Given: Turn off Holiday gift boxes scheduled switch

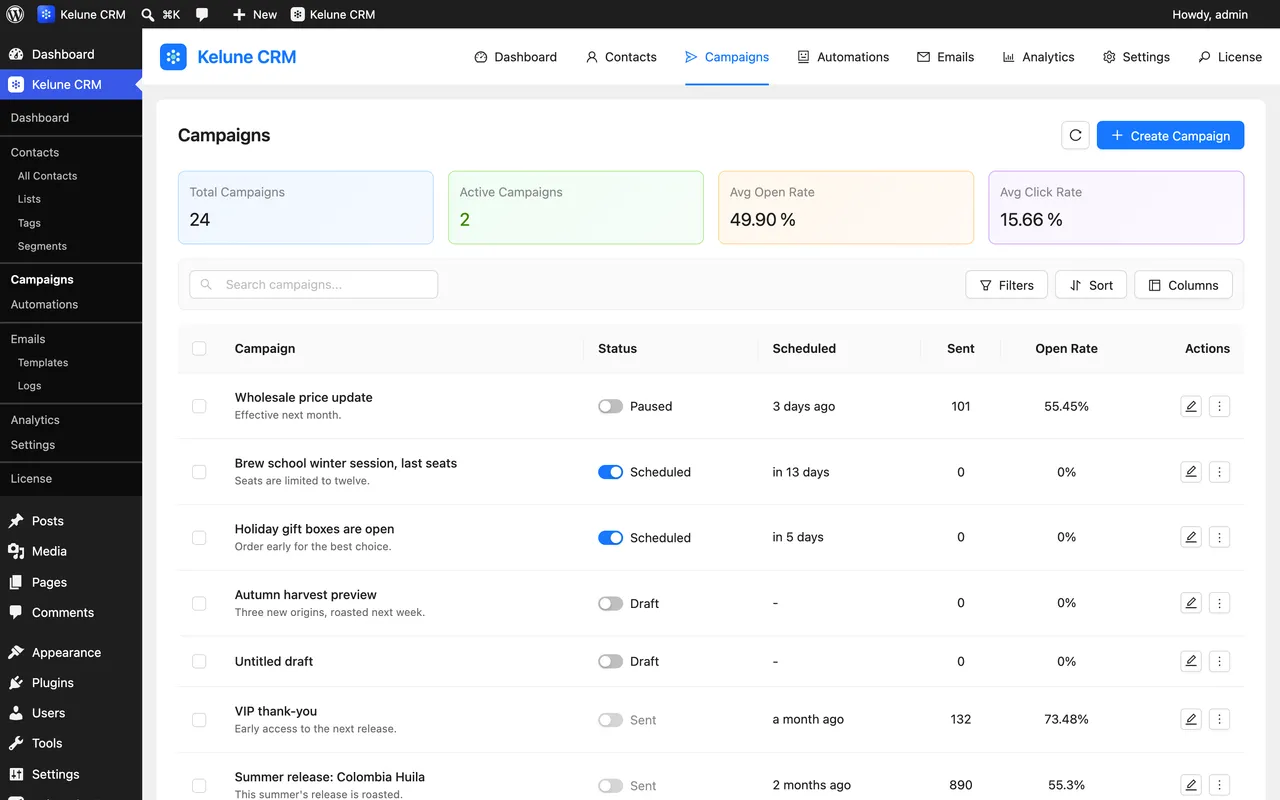Looking at the screenshot, I should pyautogui.click(x=610, y=538).
